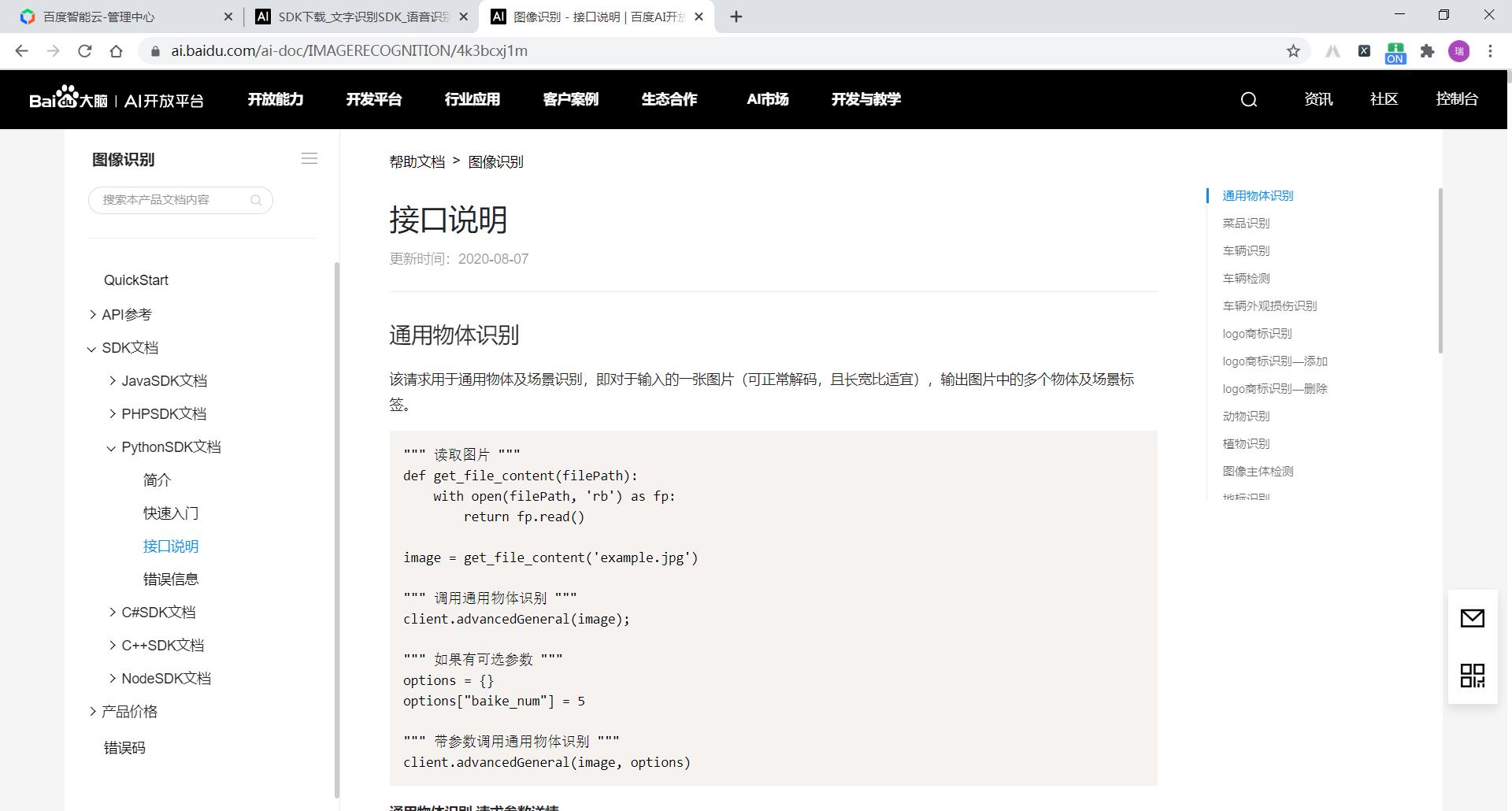Open the QR code floating icon
Image resolution: width=1512 pixels, height=811 pixels.
tap(1473, 676)
